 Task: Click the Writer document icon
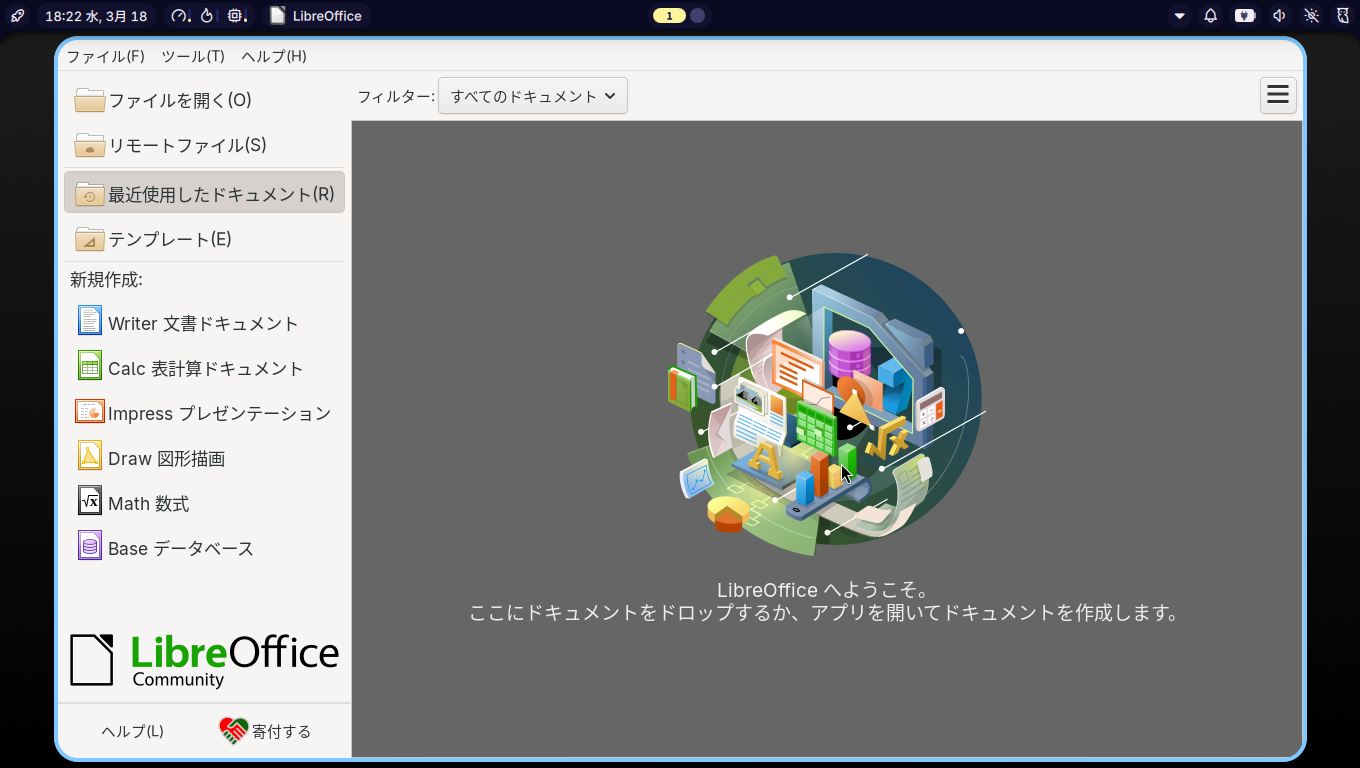click(90, 321)
